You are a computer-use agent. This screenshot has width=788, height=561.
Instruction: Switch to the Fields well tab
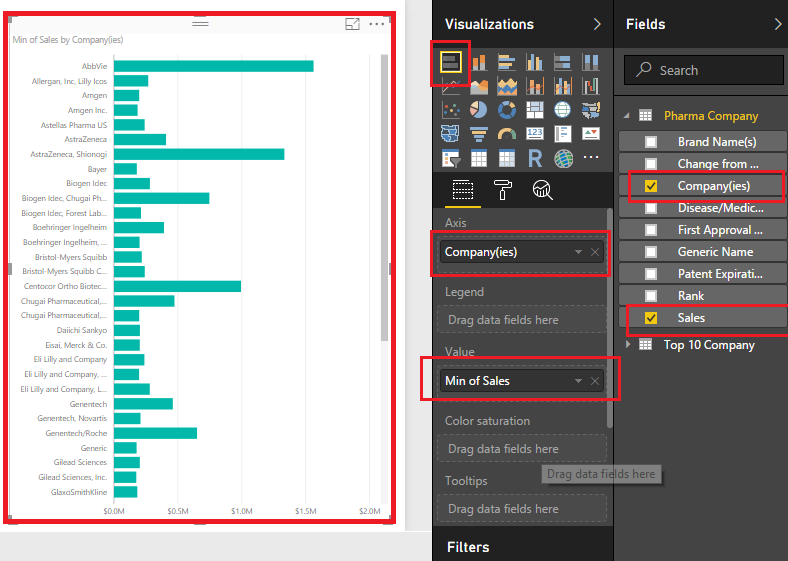[x=463, y=190]
